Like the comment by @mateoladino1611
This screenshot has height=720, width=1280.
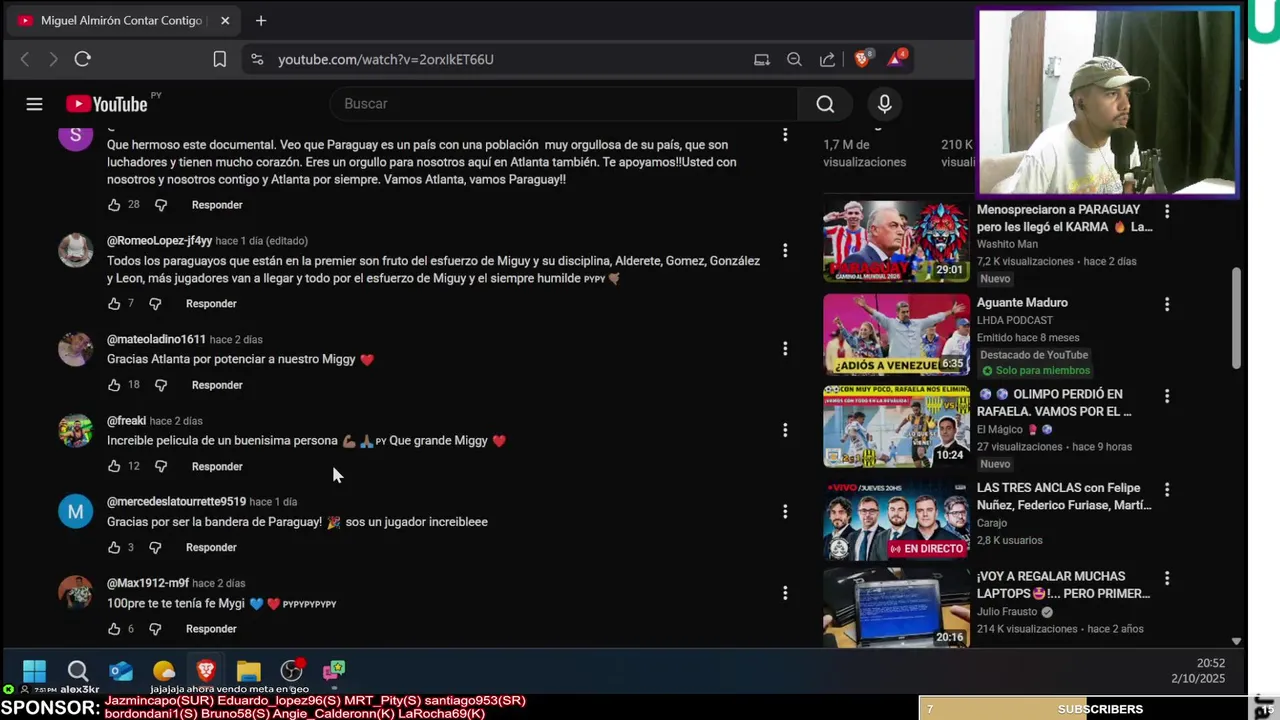[x=113, y=385]
